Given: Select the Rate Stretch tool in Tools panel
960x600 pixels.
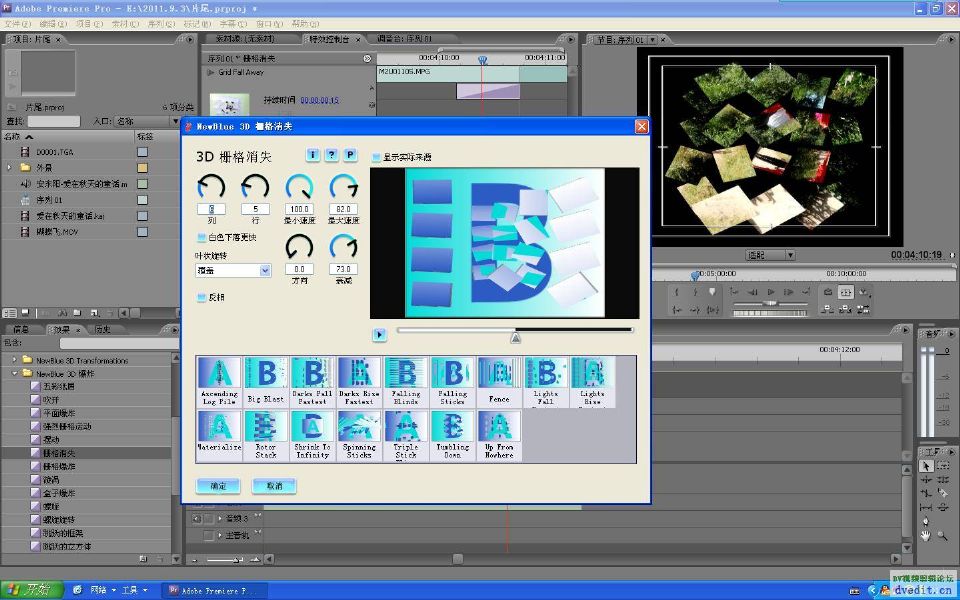Looking at the screenshot, I should point(926,493).
